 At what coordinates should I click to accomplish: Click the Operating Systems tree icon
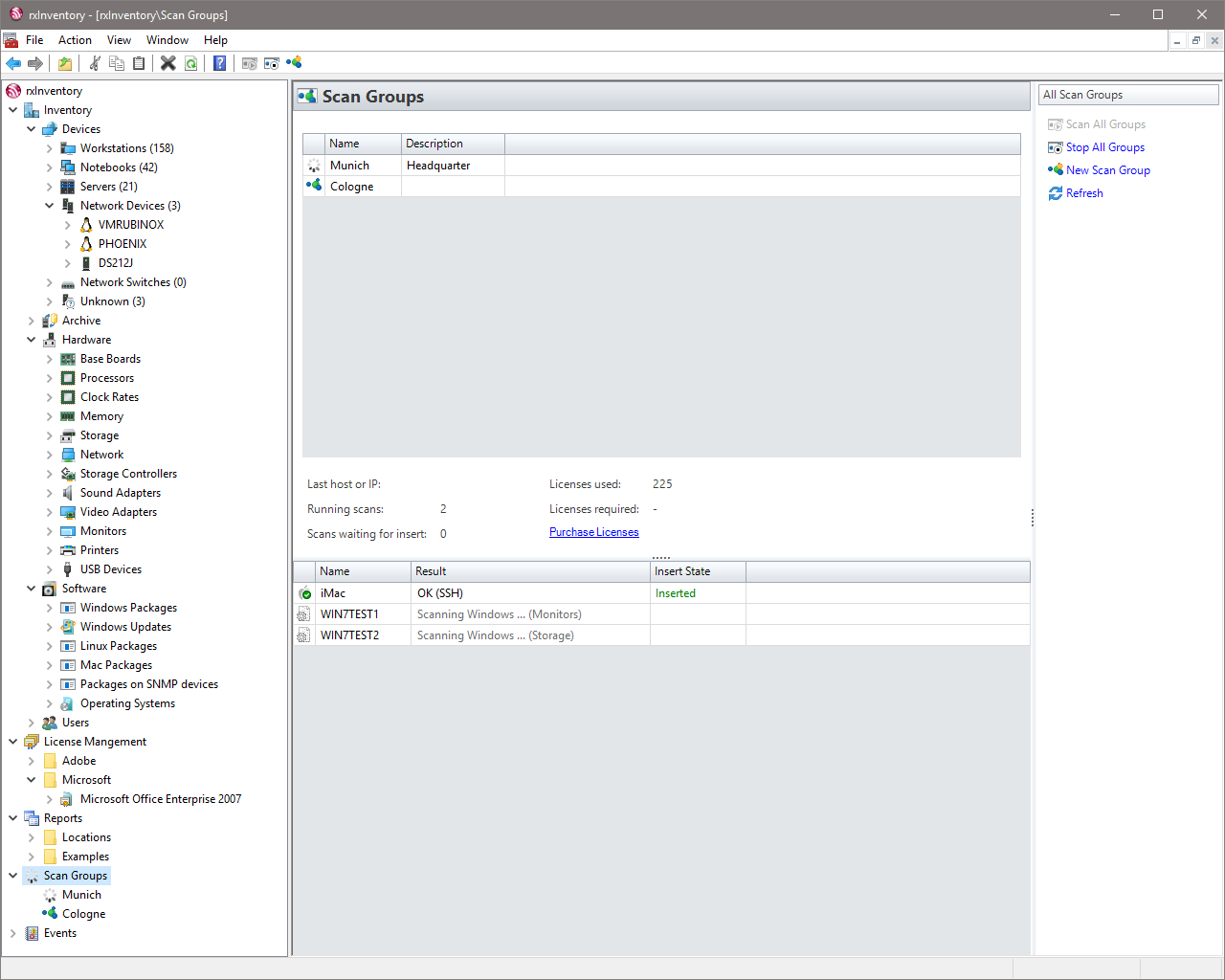(x=68, y=703)
